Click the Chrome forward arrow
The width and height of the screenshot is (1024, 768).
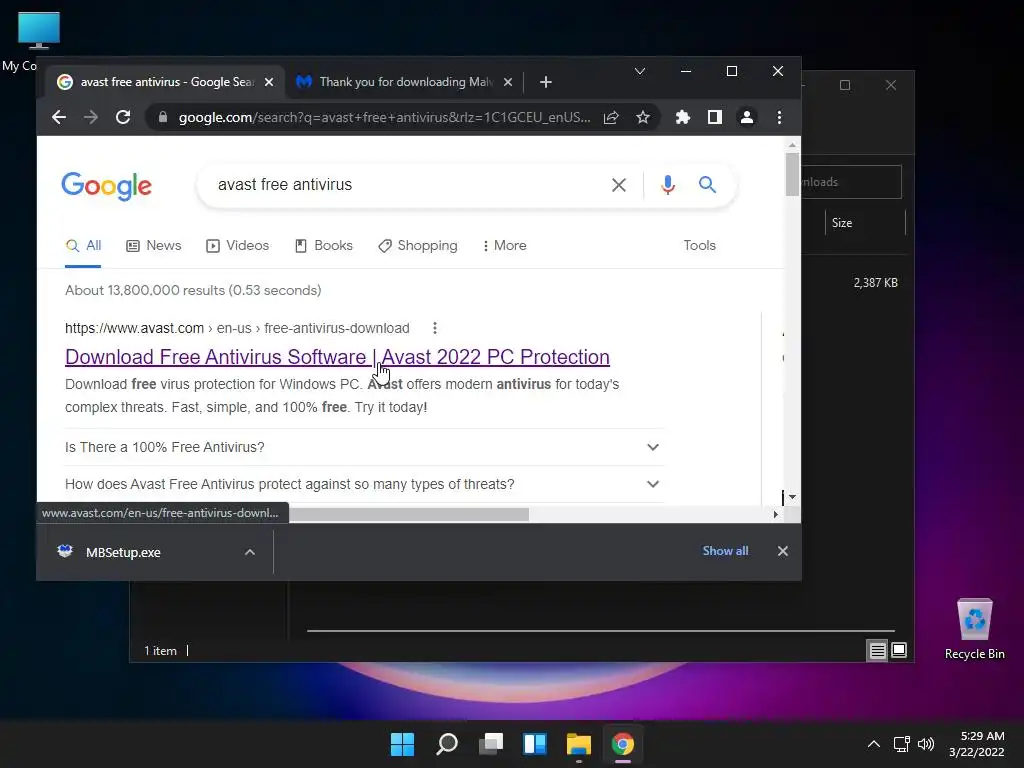tap(91, 118)
